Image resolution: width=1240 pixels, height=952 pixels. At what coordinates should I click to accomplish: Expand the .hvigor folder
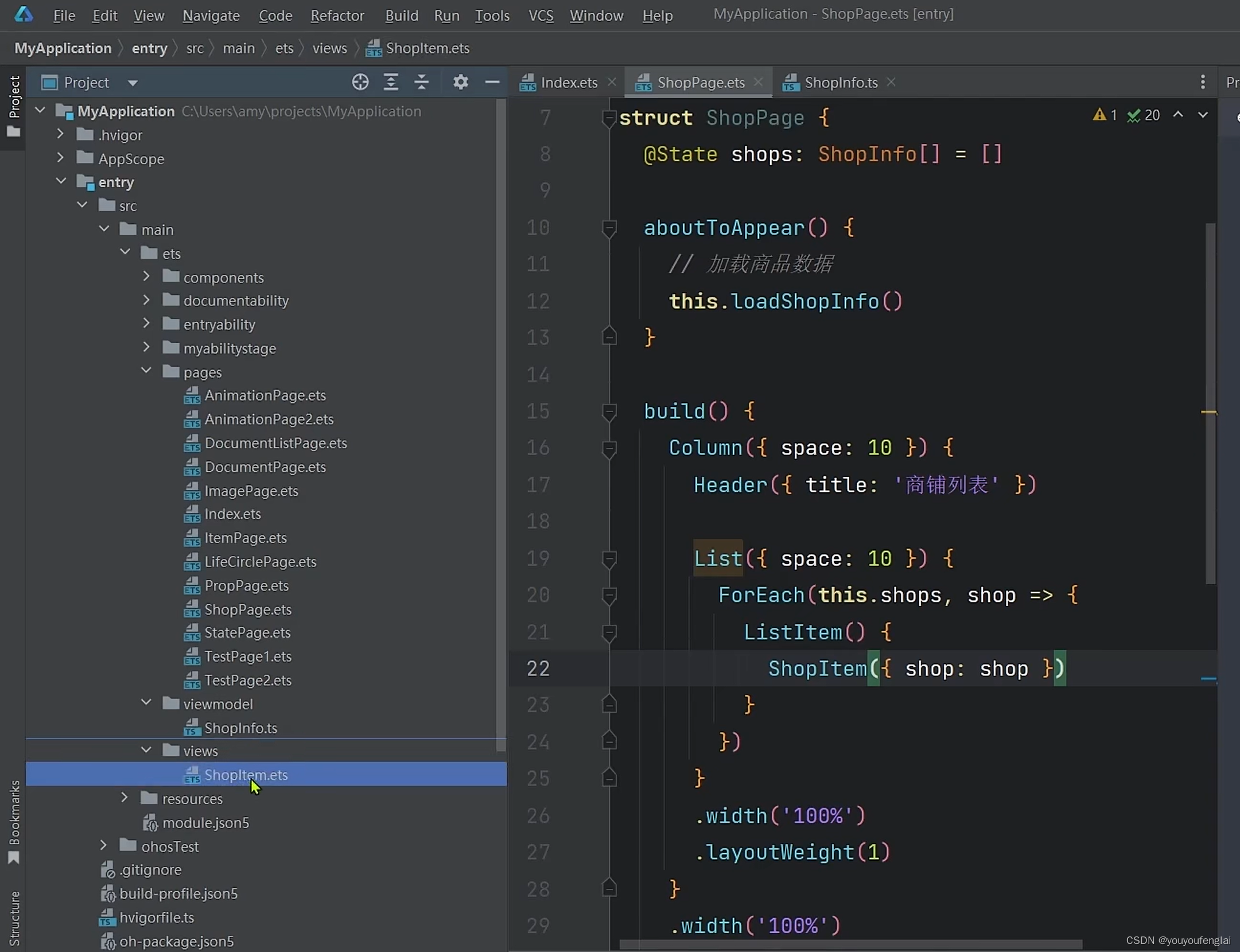(x=61, y=134)
